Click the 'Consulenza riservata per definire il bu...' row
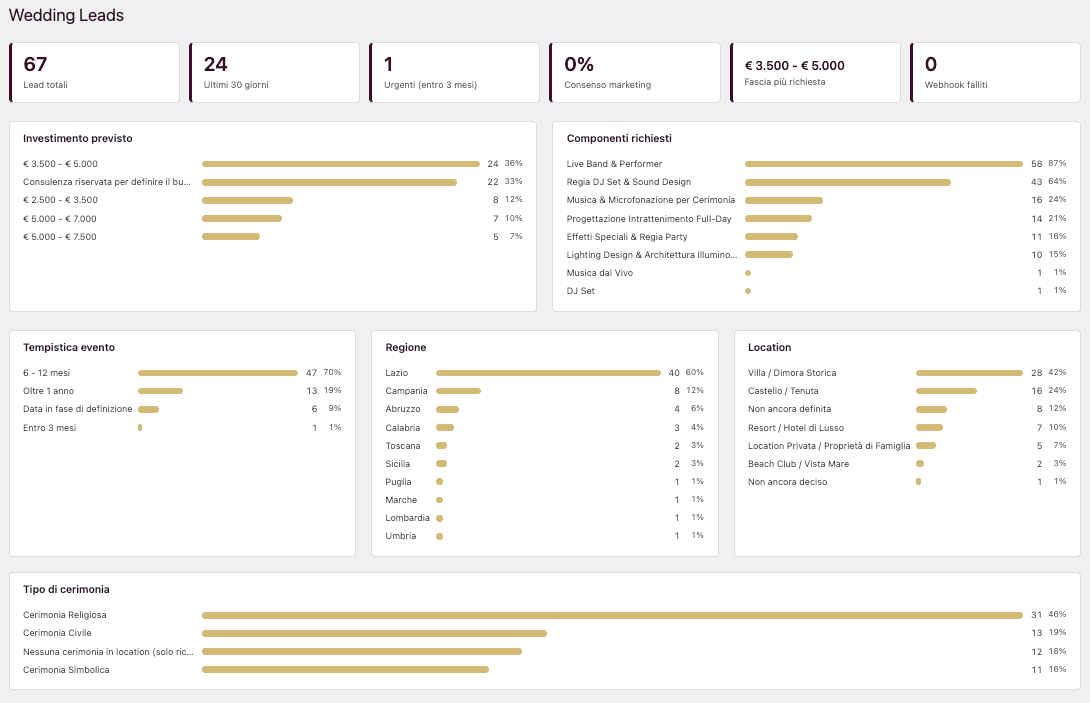 272,182
